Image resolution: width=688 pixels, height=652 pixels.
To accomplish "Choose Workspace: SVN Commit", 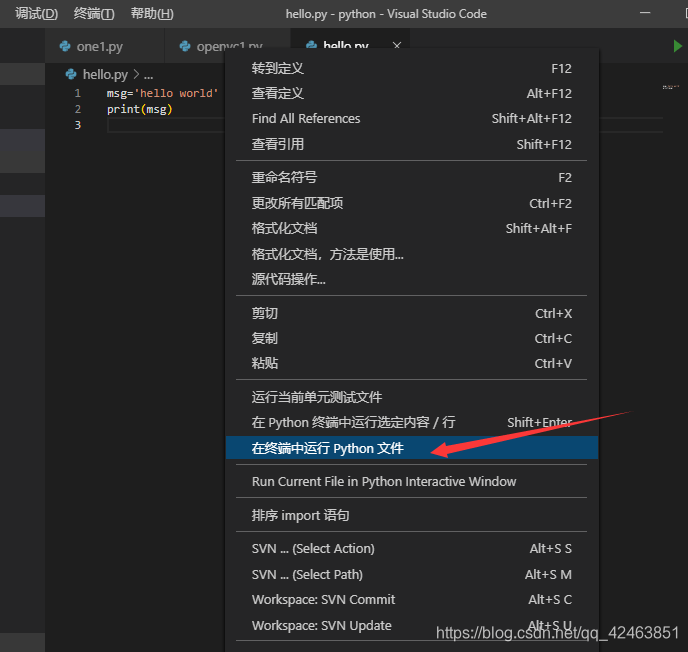I will [412, 600].
